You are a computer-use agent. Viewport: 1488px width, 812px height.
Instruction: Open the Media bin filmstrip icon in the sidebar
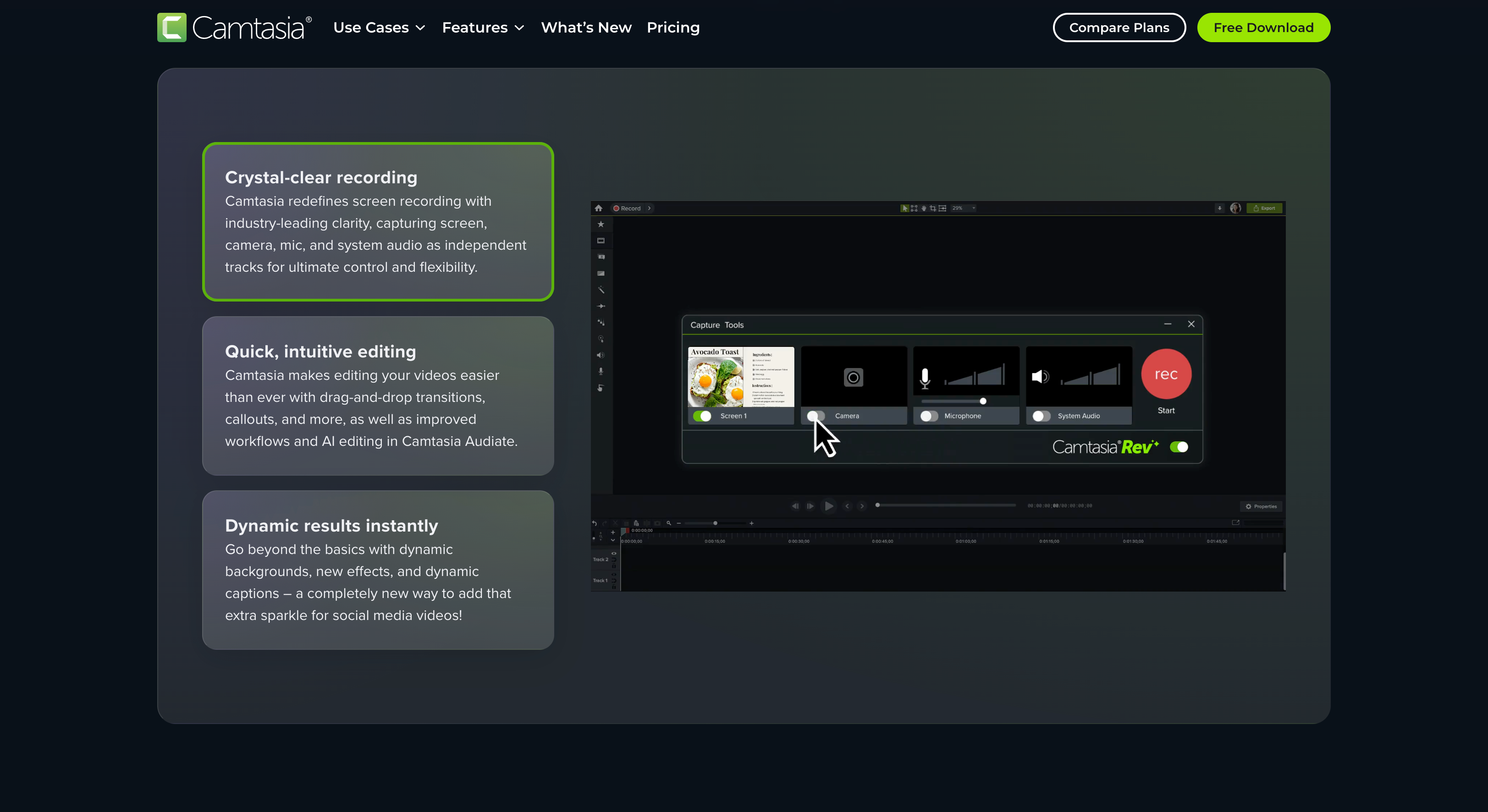[601, 240]
